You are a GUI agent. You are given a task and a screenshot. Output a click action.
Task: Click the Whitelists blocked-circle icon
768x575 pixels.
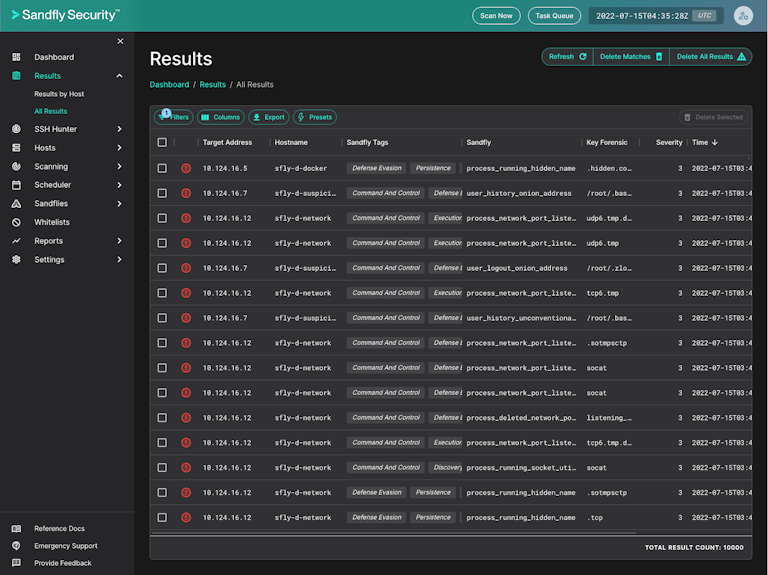pyautogui.click(x=16, y=222)
